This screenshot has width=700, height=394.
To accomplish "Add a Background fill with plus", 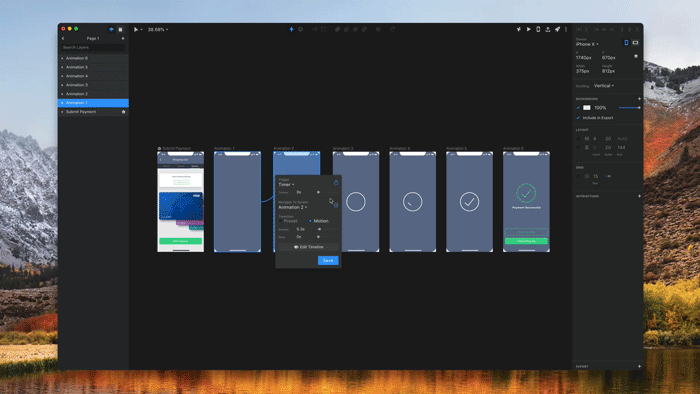I will click(x=639, y=99).
